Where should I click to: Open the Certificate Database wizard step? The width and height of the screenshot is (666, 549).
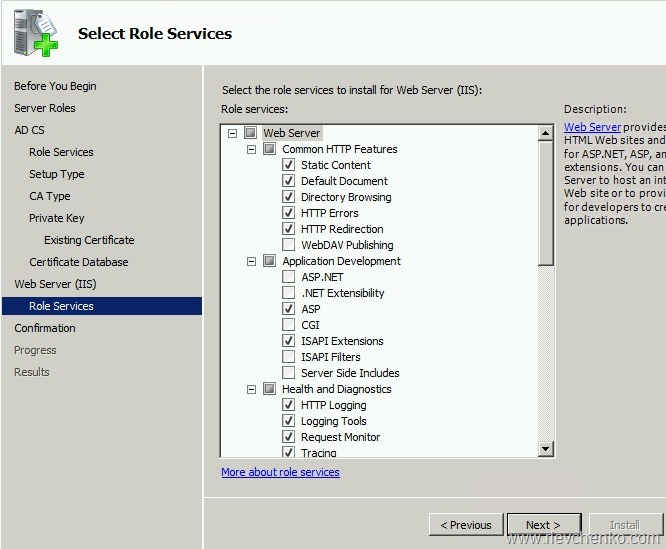pyautogui.click(x=79, y=262)
